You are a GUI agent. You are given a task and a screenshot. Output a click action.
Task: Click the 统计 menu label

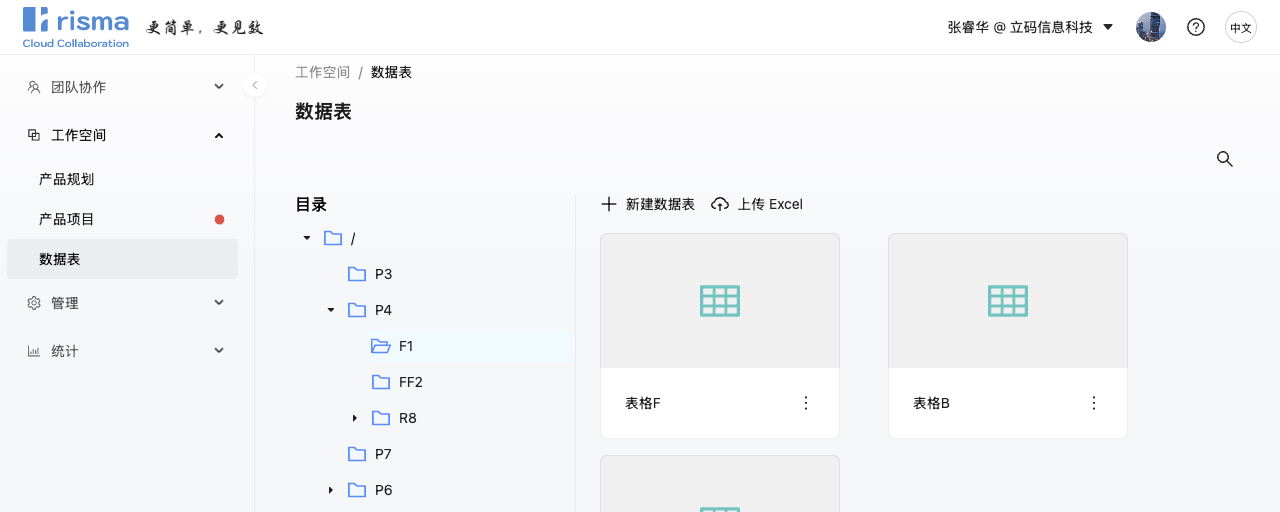(64, 351)
